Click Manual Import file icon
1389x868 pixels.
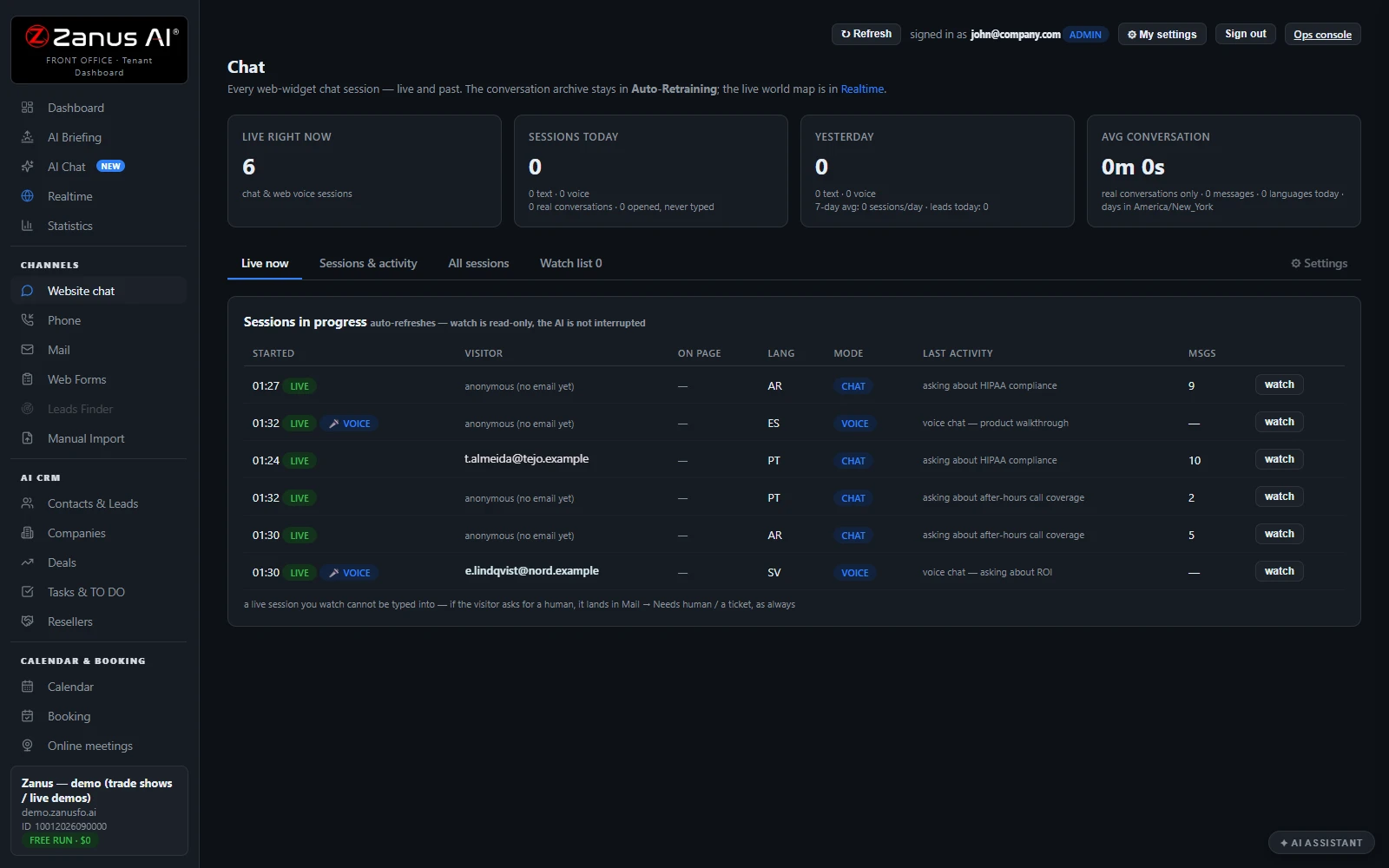coord(27,438)
